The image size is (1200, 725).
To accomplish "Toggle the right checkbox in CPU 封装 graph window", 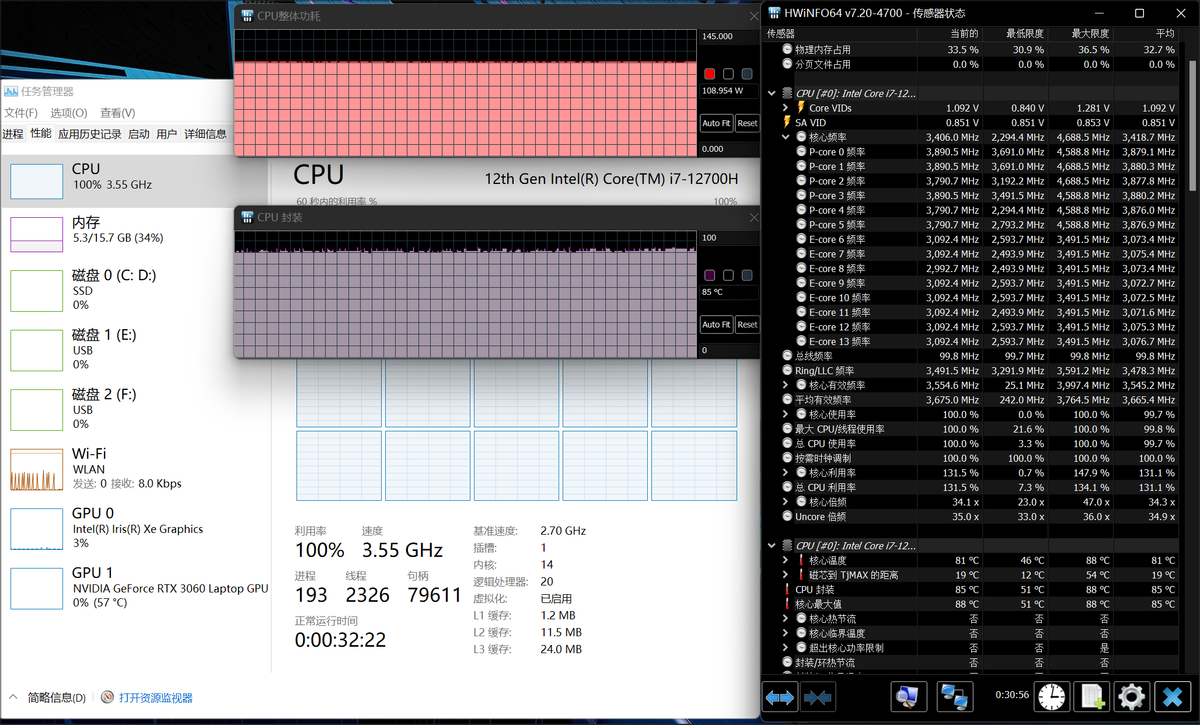I will (746, 275).
